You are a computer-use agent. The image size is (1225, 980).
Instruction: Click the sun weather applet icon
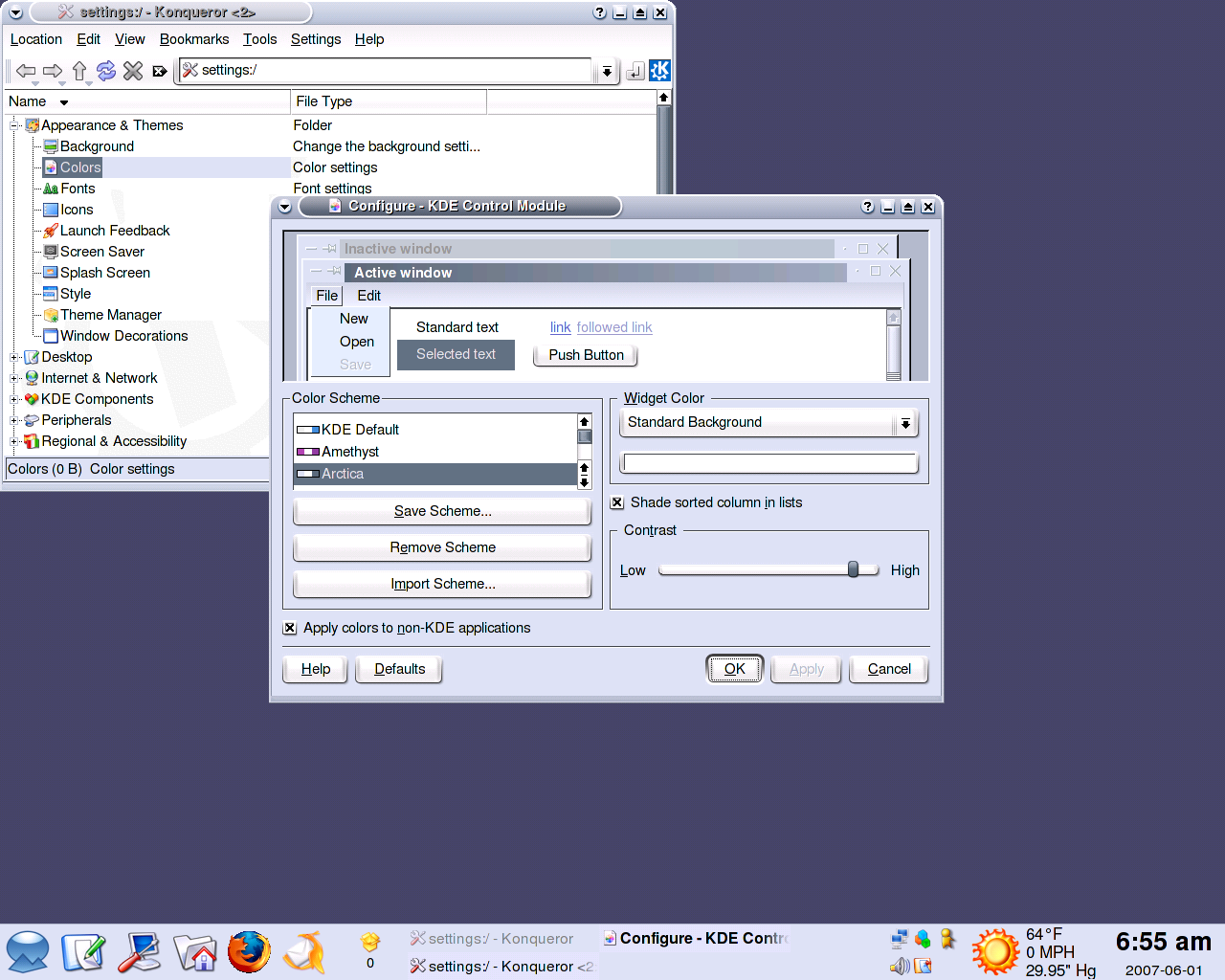pos(995,952)
